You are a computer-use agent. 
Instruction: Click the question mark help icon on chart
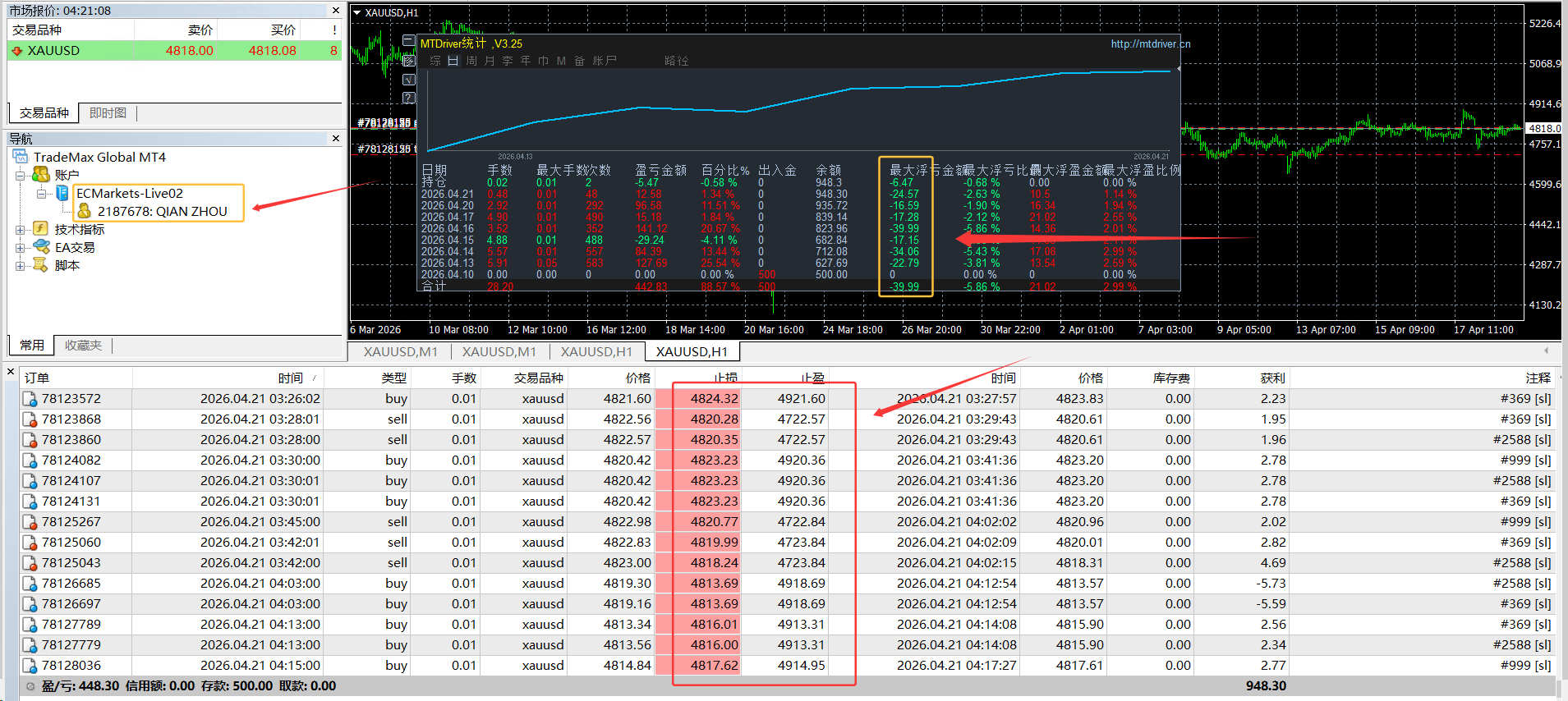pos(408,98)
